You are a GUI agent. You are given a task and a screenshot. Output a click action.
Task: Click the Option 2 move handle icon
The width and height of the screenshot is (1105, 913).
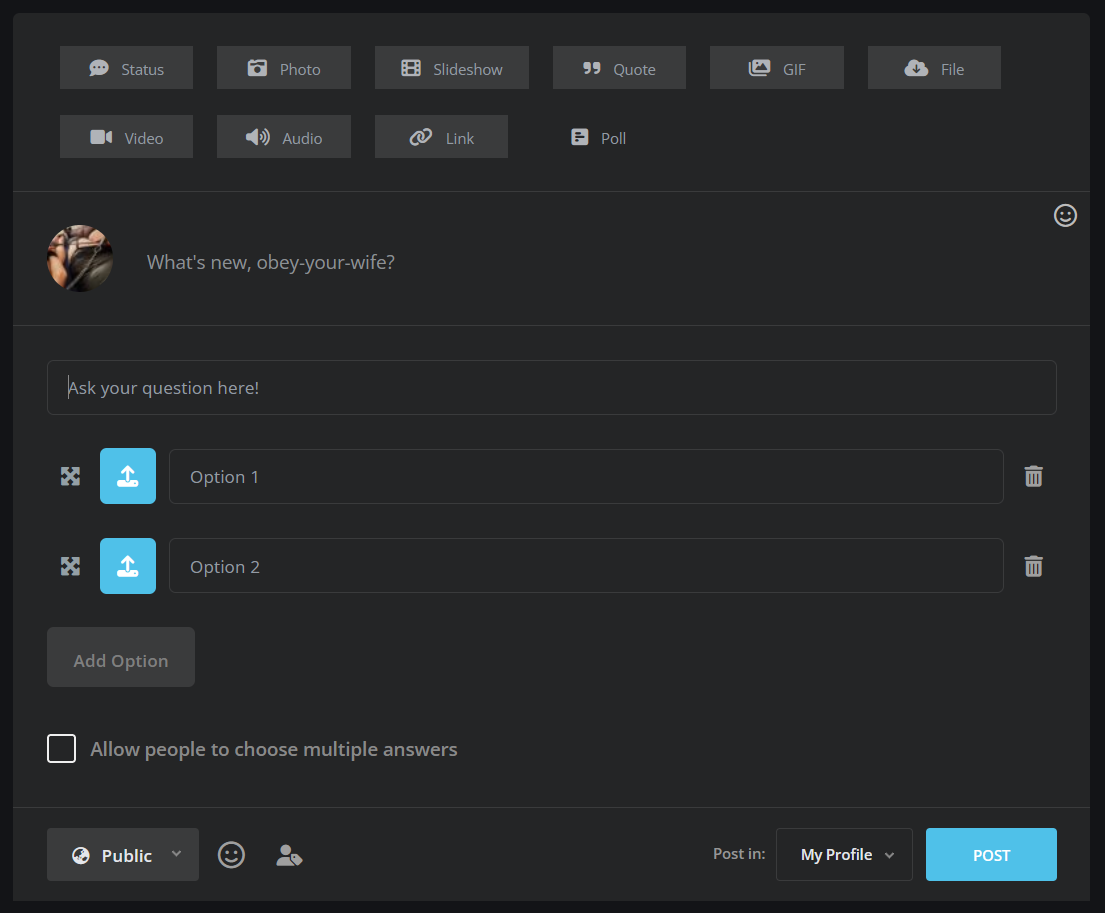coord(70,566)
